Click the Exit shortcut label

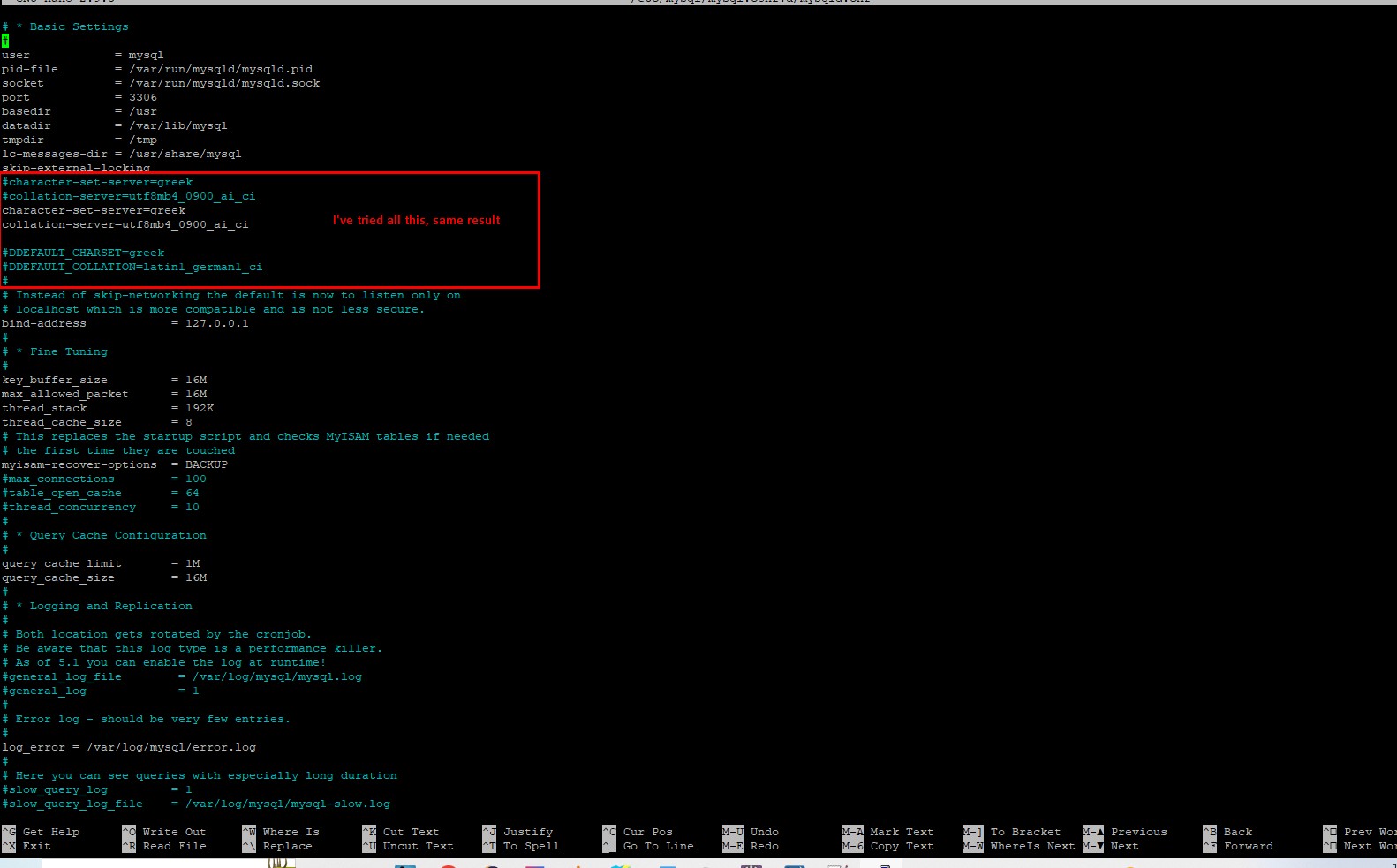click(36, 846)
